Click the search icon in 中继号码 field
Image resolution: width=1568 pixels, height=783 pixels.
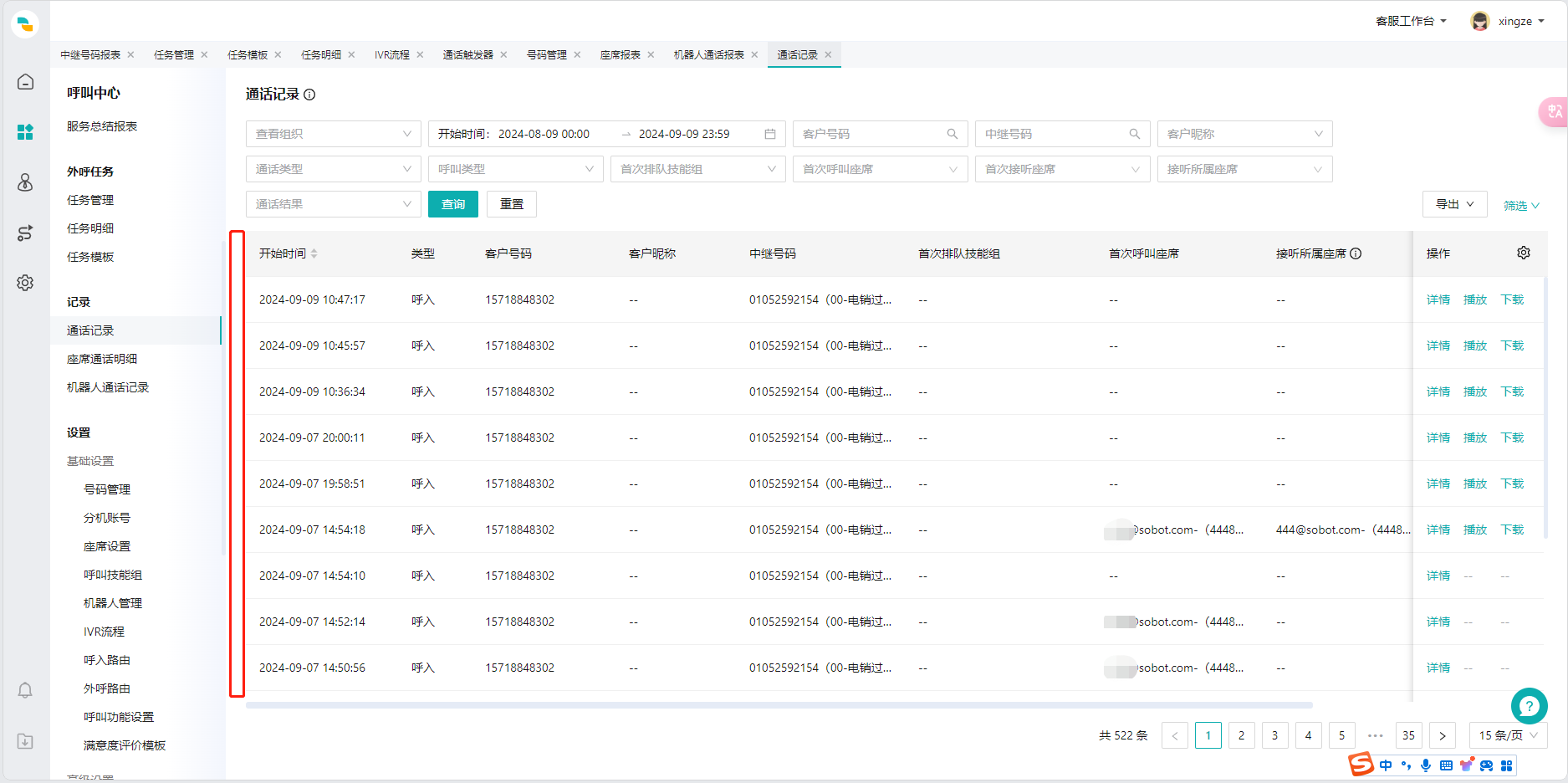(x=1135, y=134)
